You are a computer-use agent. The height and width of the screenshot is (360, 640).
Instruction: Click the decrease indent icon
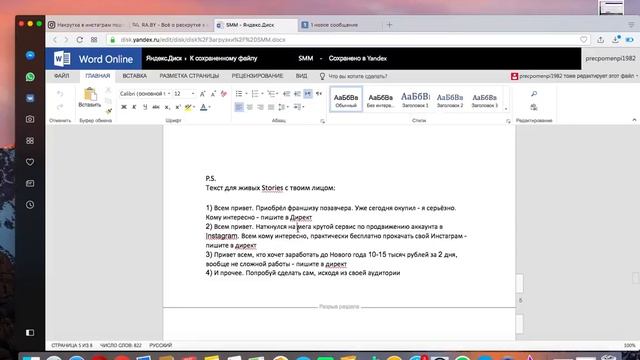click(287, 94)
